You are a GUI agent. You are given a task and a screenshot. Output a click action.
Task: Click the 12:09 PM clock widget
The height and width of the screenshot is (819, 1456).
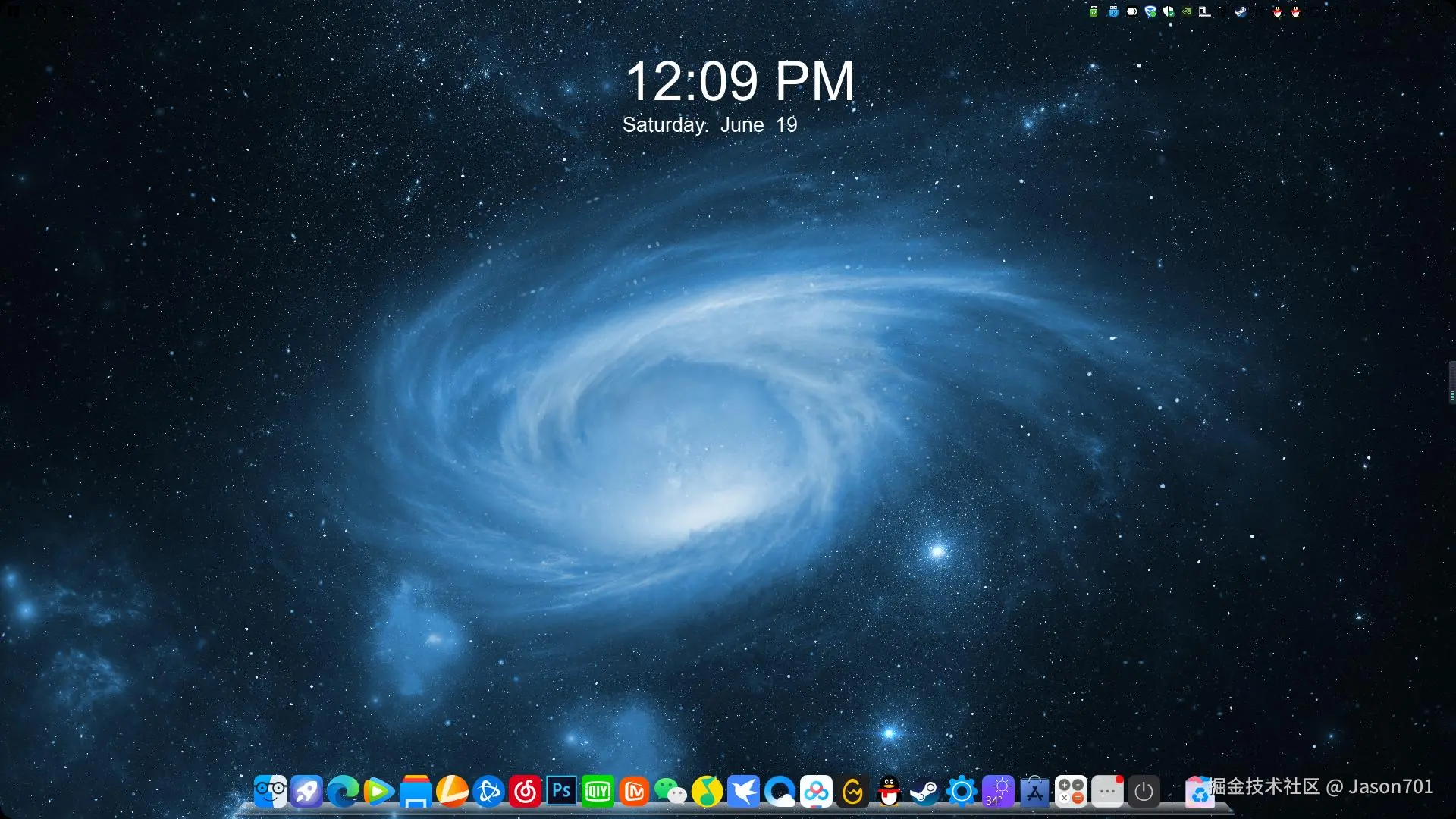tap(739, 82)
